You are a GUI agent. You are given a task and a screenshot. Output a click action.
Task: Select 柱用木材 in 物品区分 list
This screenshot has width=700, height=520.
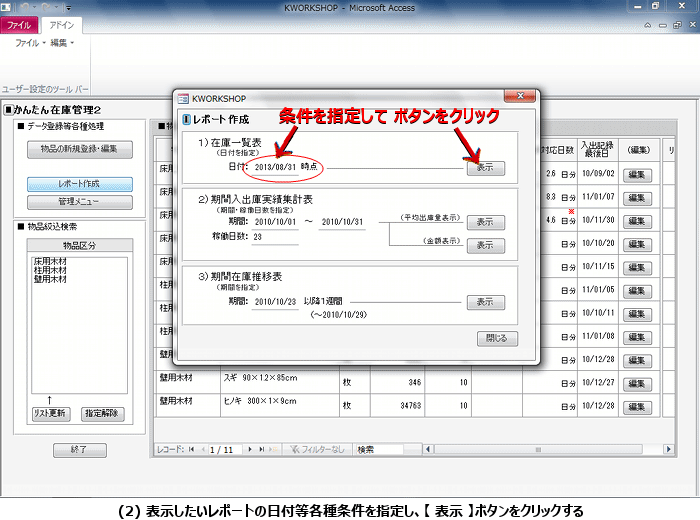click(50, 270)
